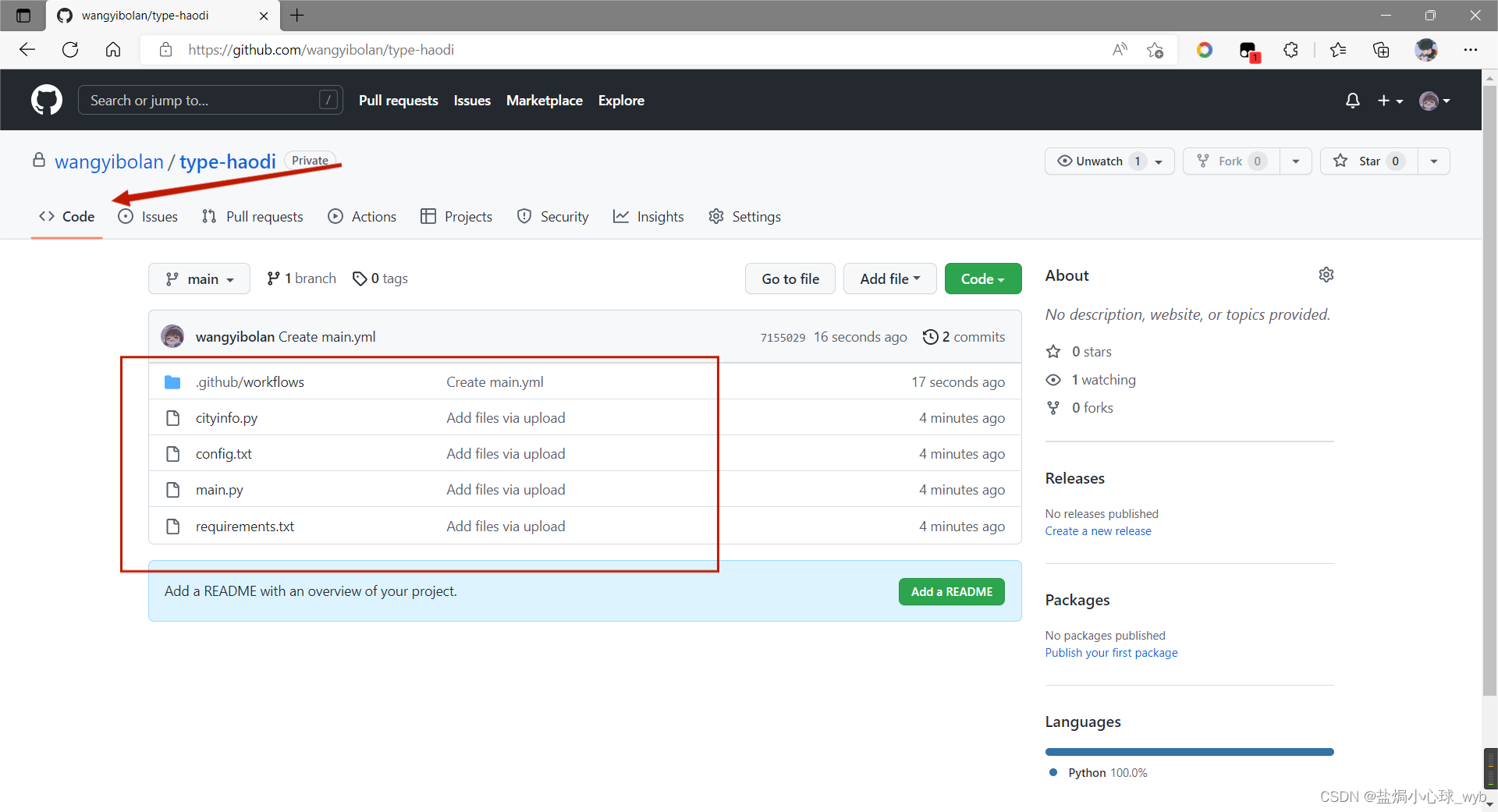The height and width of the screenshot is (812, 1498).
Task: Open the type-haodi repository name link
Action: pos(228,161)
